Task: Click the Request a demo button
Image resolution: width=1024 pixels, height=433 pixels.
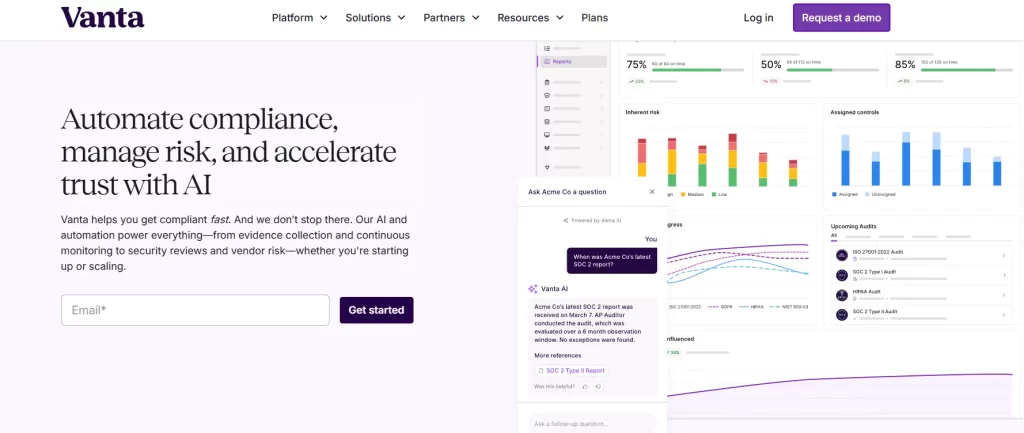Action: [841, 18]
